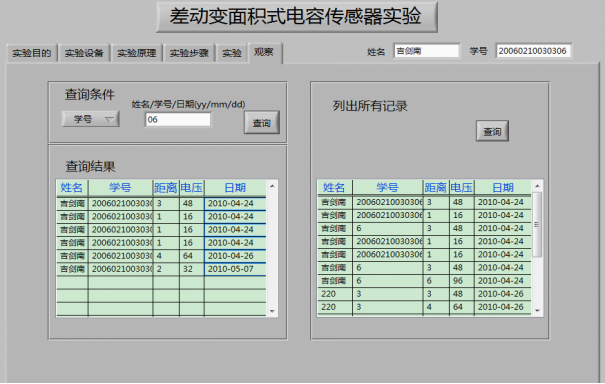Click down arrow of all-records table scrollbar
The height and width of the screenshot is (384, 605).
coord(537,311)
